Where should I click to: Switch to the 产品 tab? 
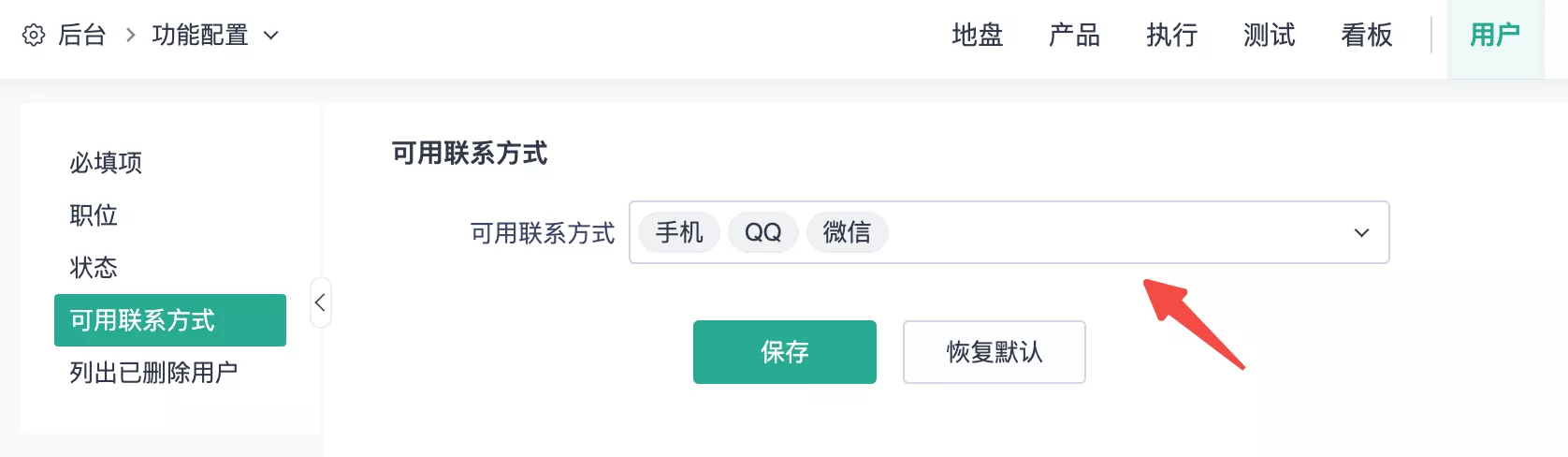1074,36
